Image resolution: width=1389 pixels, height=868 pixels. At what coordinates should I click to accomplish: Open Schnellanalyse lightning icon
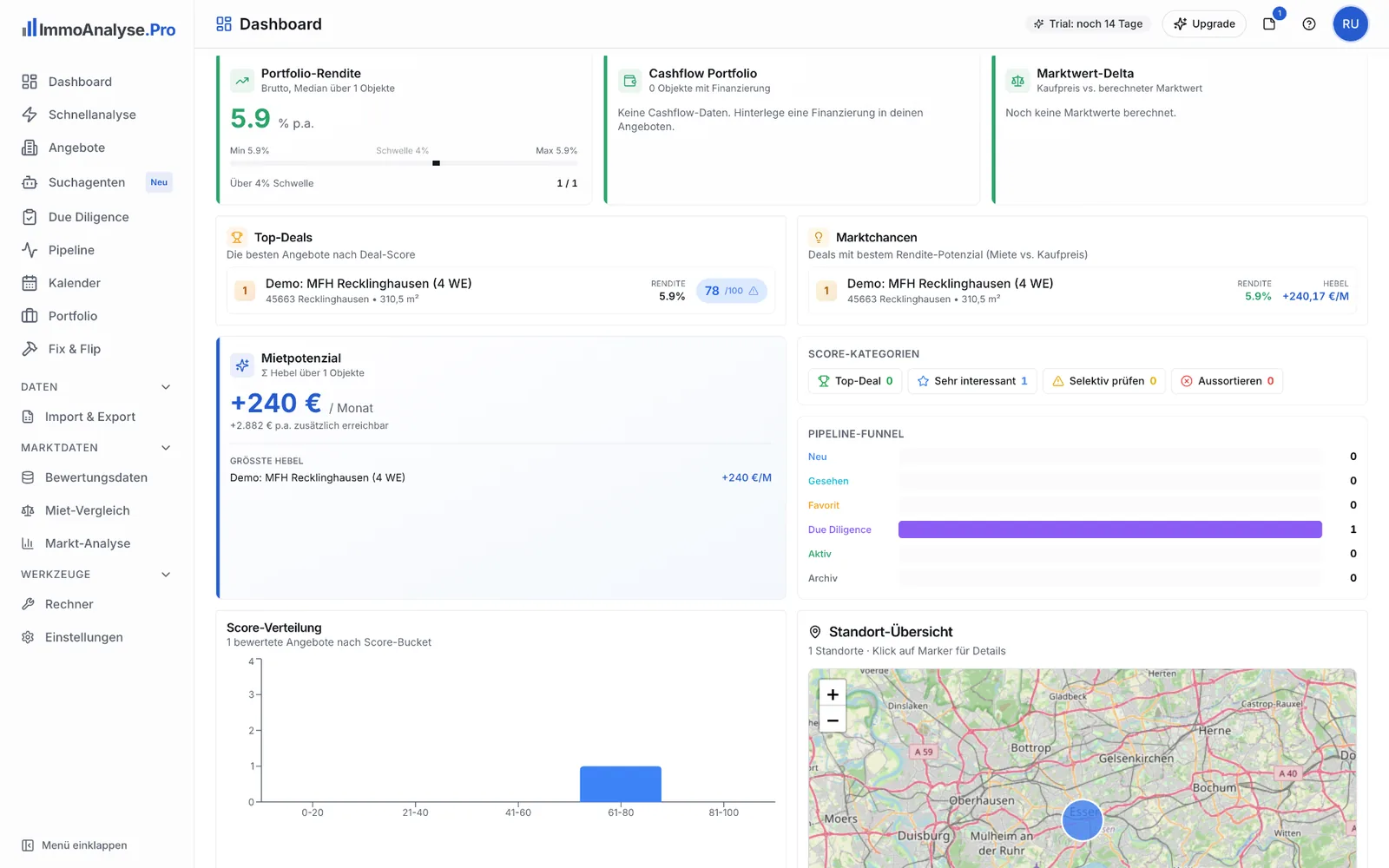click(30, 115)
